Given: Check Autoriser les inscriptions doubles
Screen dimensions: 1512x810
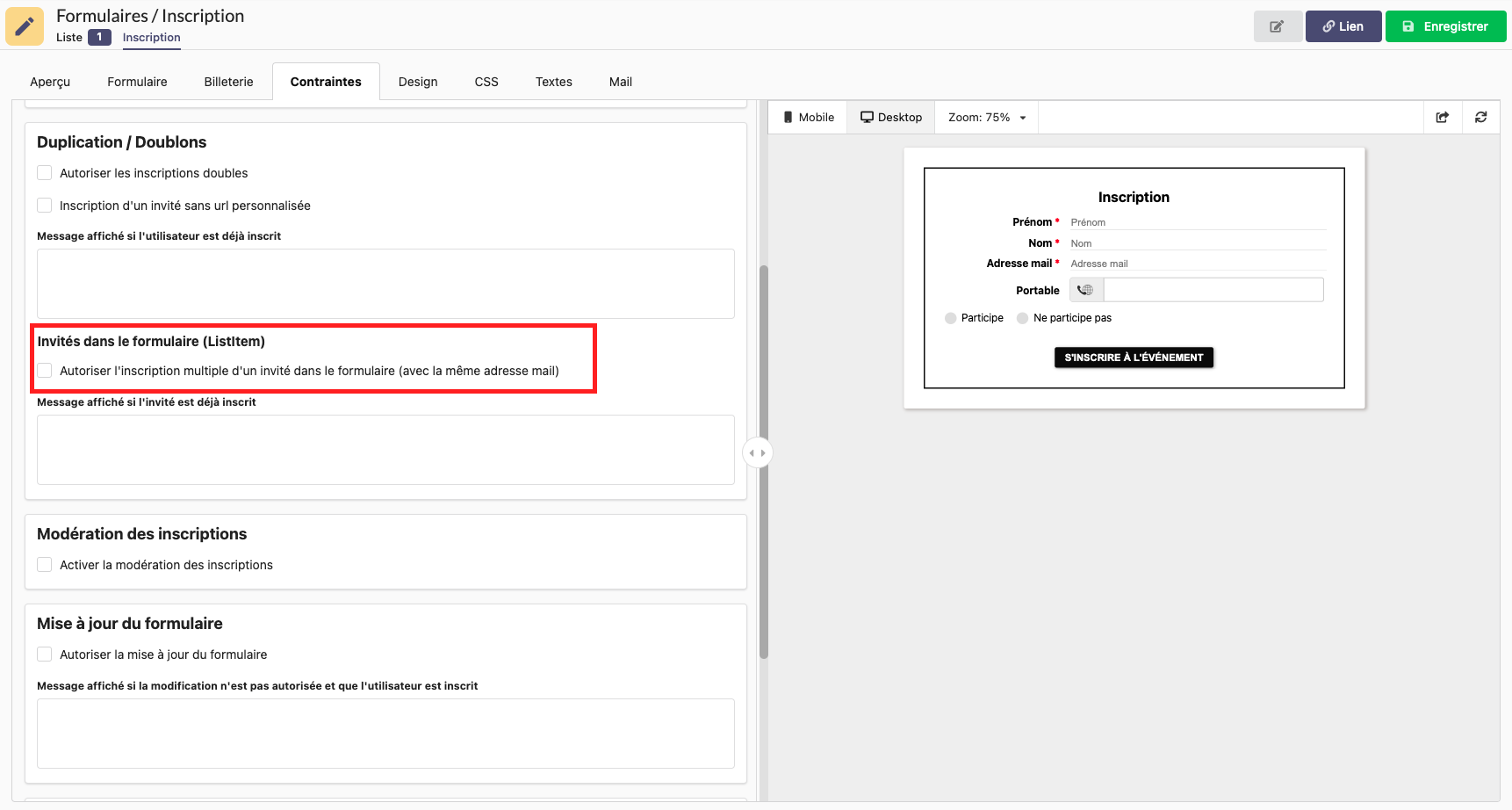Looking at the screenshot, I should (x=45, y=173).
